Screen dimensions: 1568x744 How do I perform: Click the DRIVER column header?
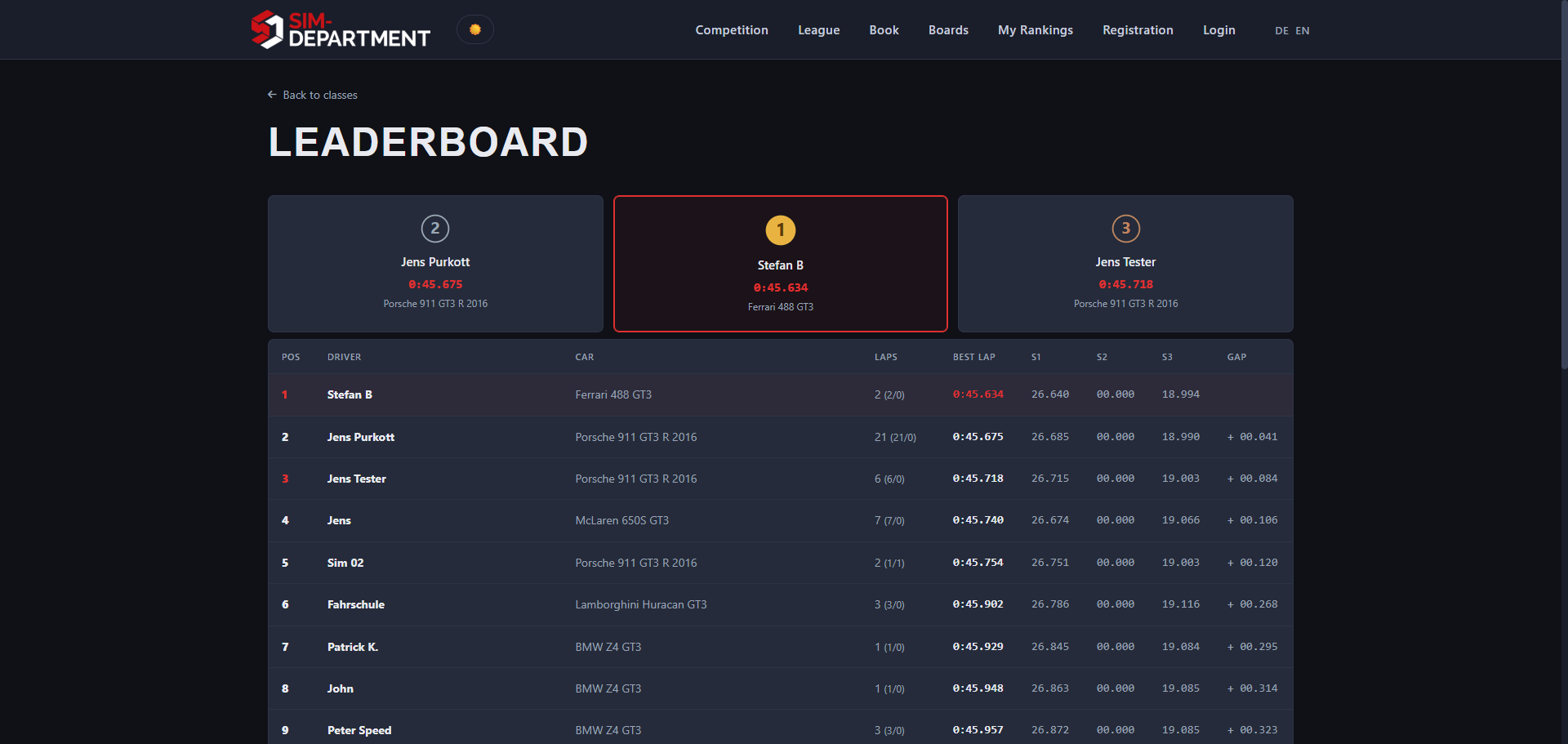pyautogui.click(x=344, y=357)
